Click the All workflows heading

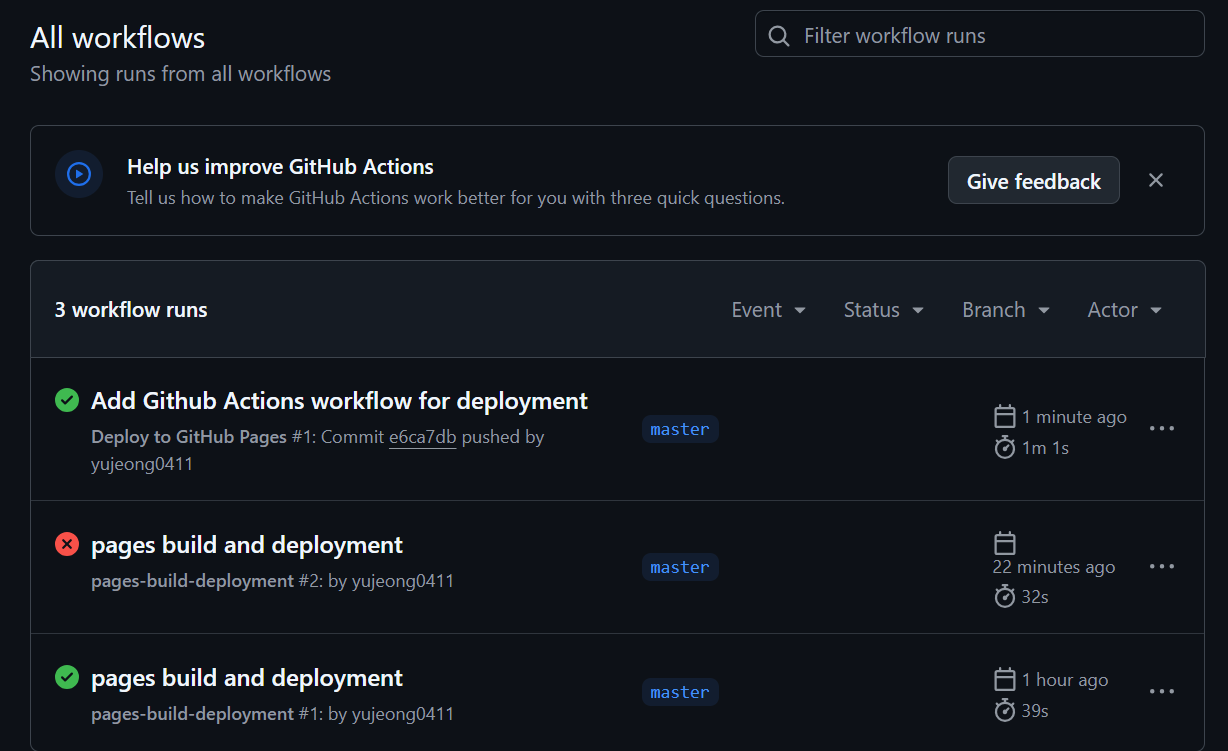tap(118, 38)
